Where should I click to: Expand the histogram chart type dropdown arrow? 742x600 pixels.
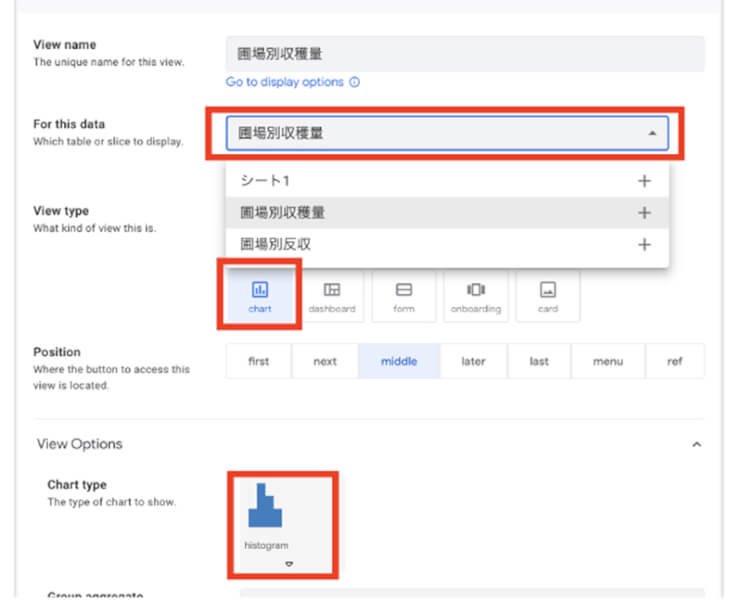[x=289, y=564]
